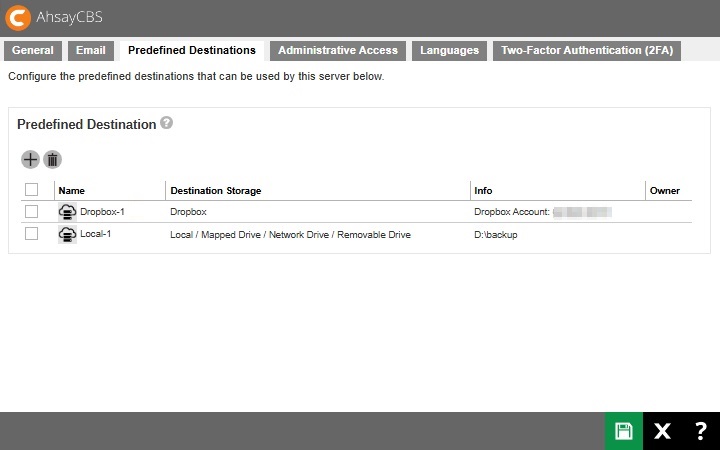Open the Email tab
This screenshot has height=450, width=720.
(x=90, y=50)
